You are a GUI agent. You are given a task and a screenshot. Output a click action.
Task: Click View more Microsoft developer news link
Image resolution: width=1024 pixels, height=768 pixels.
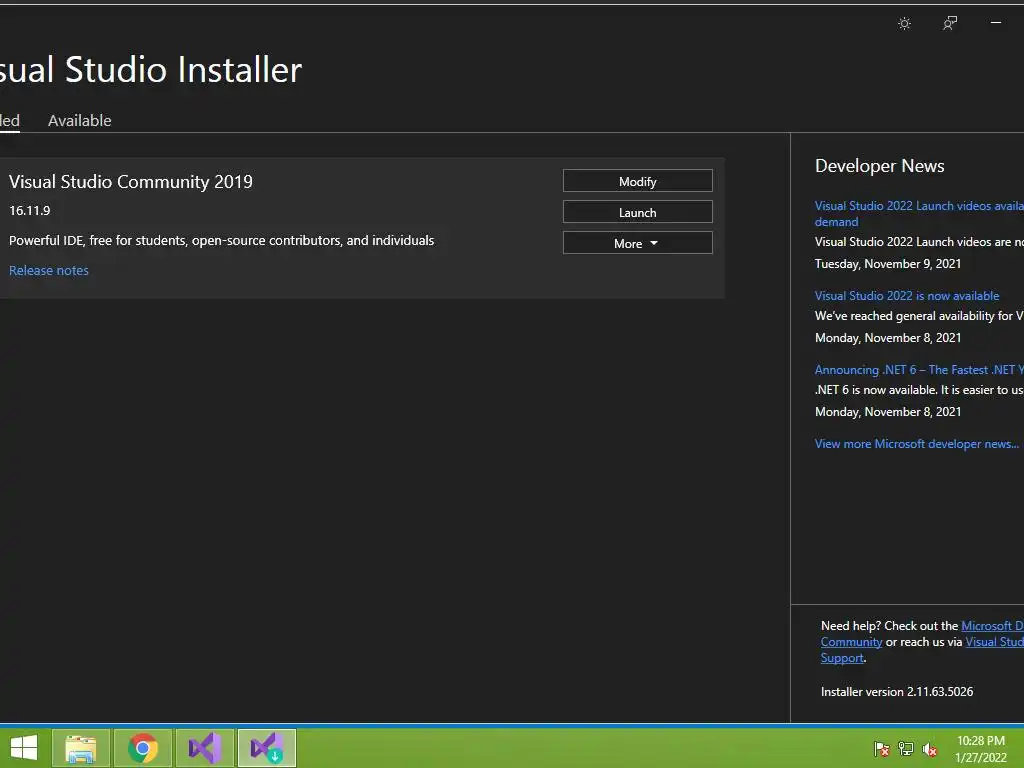coord(917,443)
